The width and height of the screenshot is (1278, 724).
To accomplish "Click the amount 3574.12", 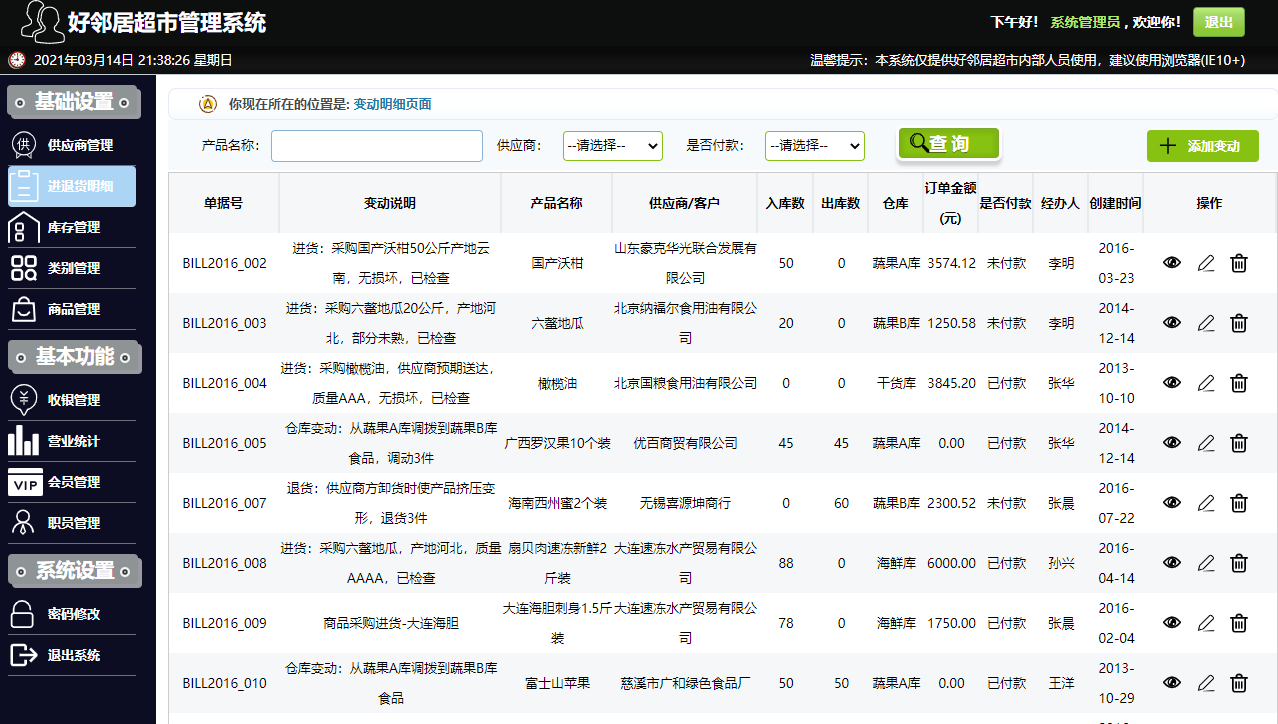I will coord(951,263).
